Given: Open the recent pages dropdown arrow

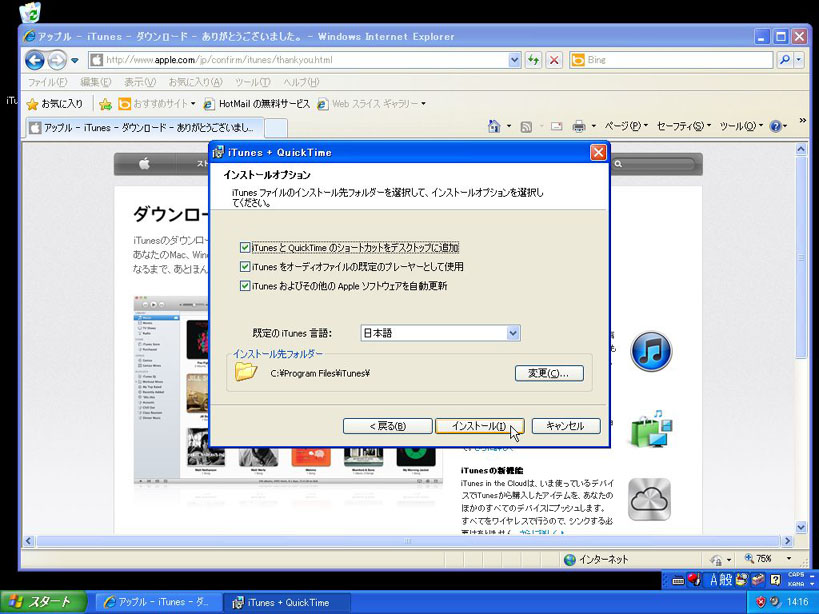Looking at the screenshot, I should pos(75,61).
